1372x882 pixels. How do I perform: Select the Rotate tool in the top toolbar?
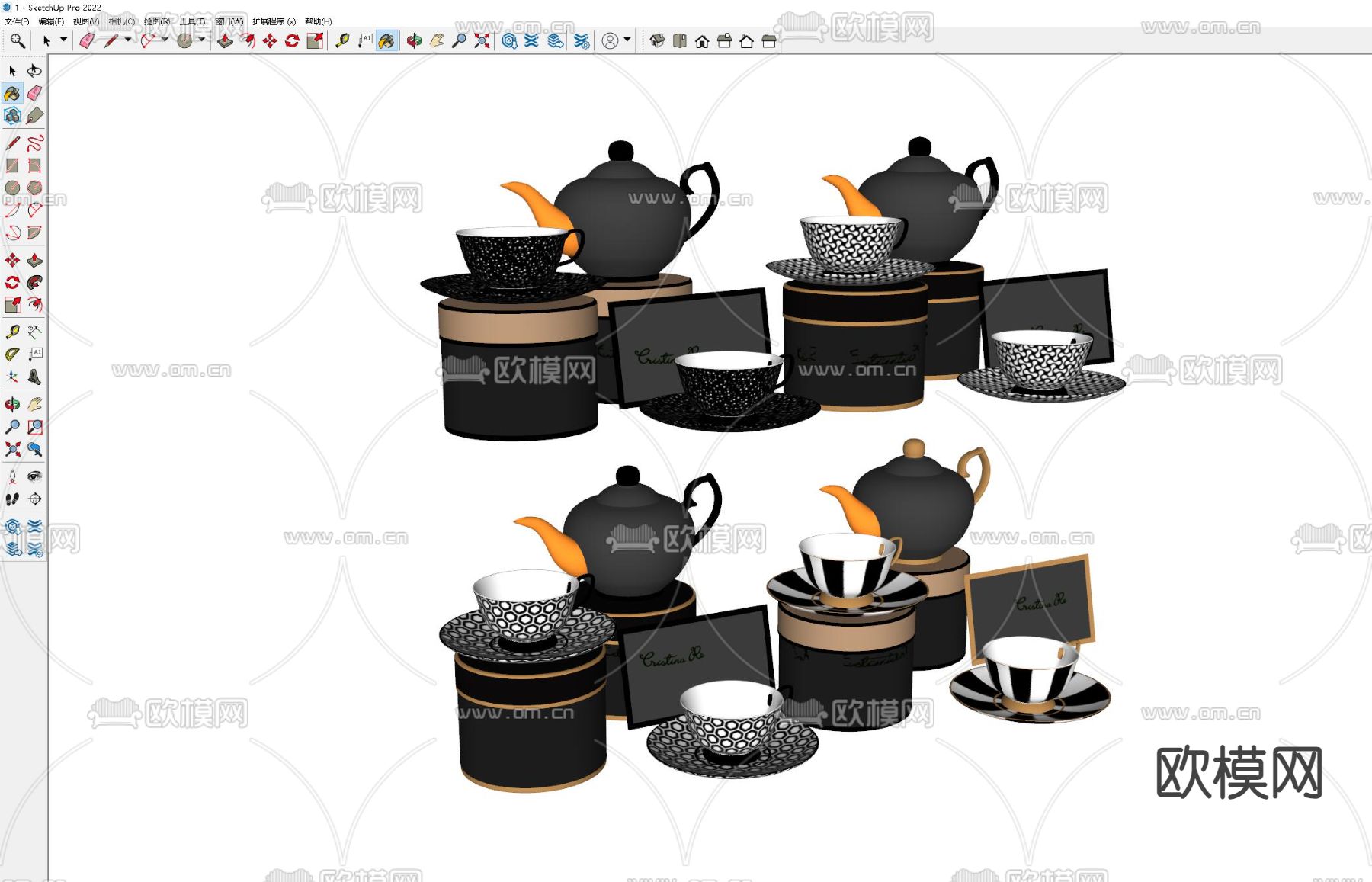[292, 41]
